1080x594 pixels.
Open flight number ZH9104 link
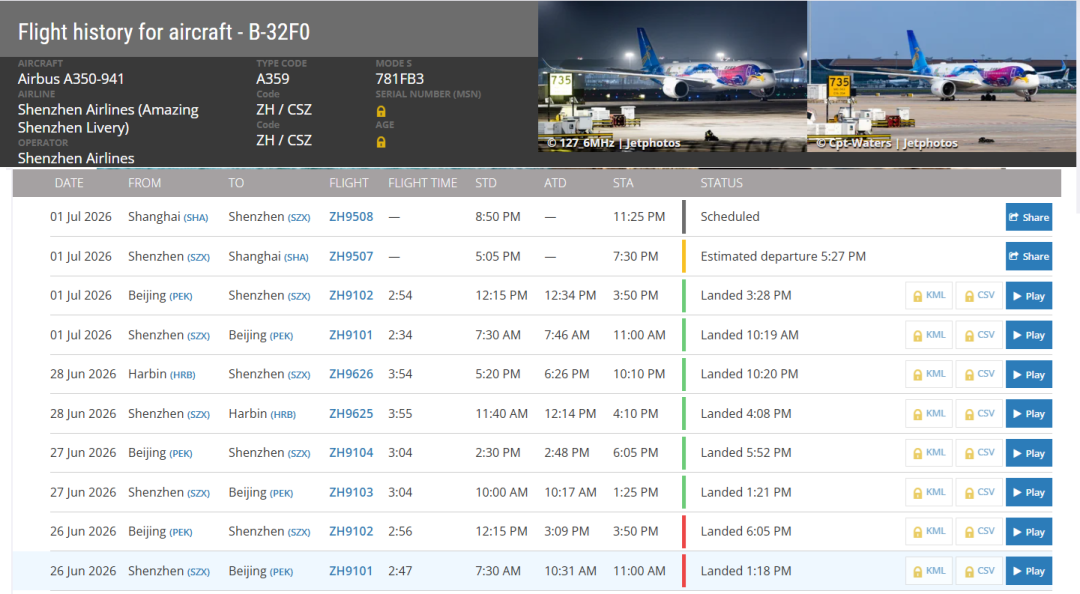pos(351,453)
